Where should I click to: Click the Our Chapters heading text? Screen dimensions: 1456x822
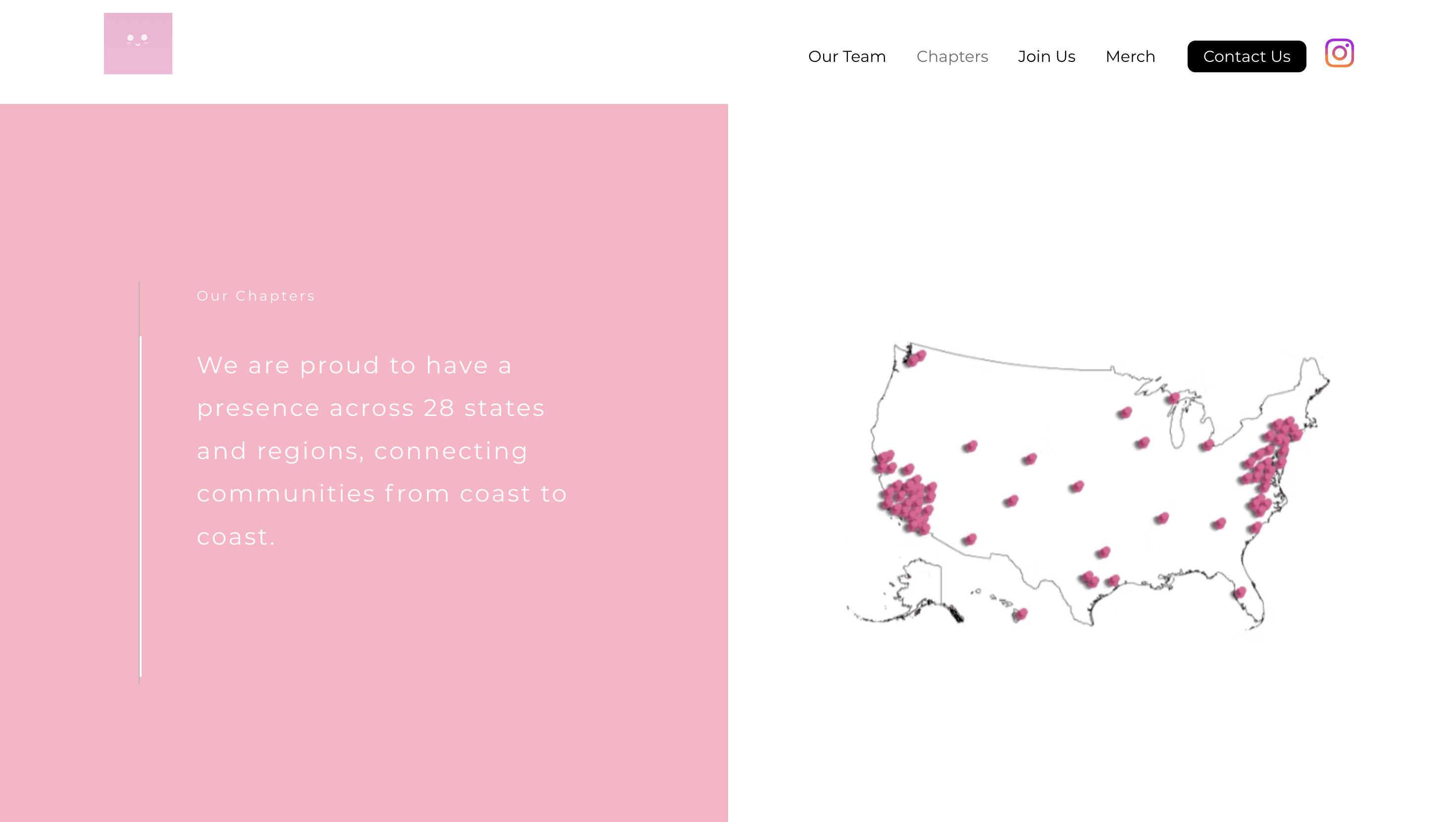[x=256, y=295]
